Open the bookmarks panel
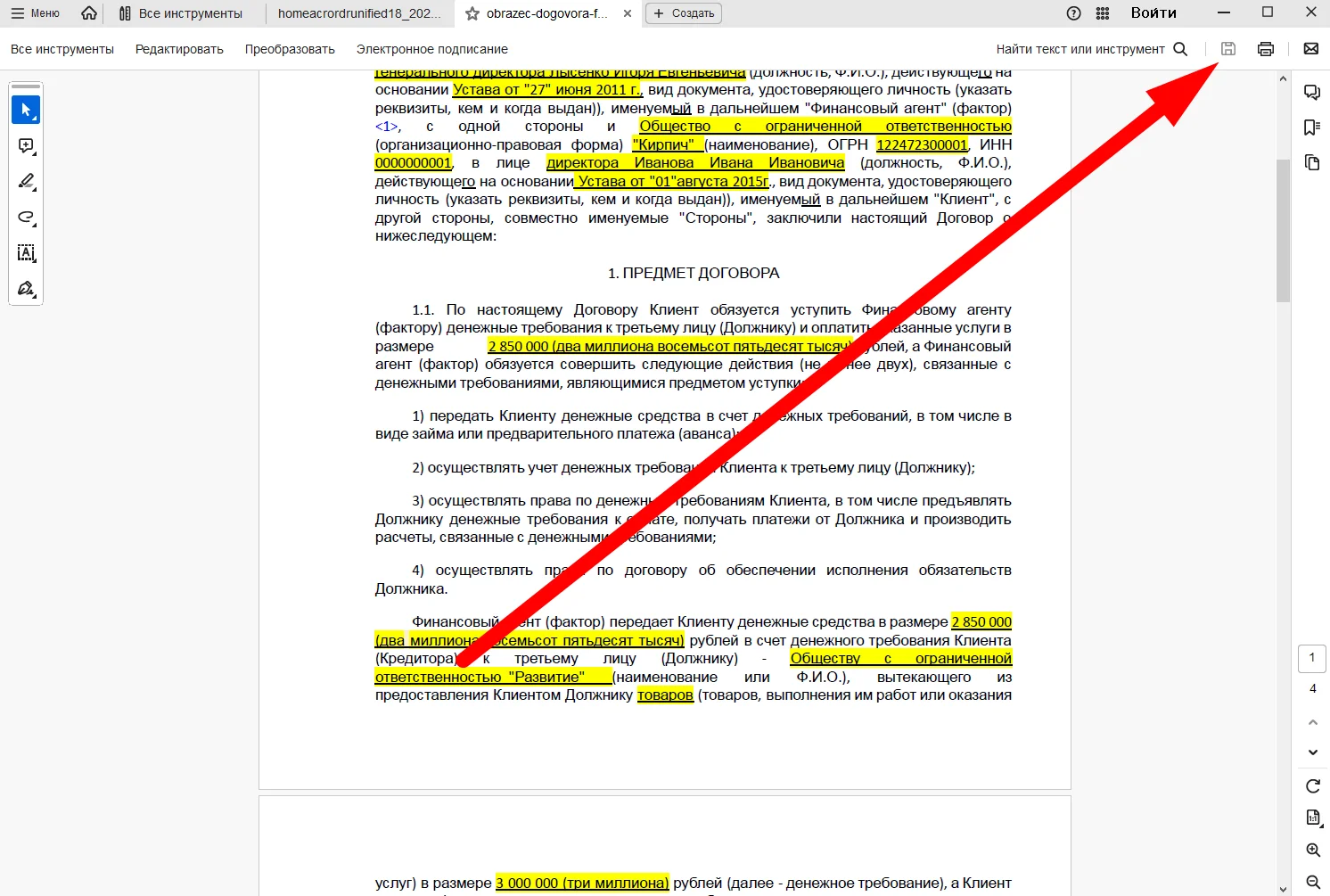Viewport: 1330px width, 896px height. click(1311, 127)
